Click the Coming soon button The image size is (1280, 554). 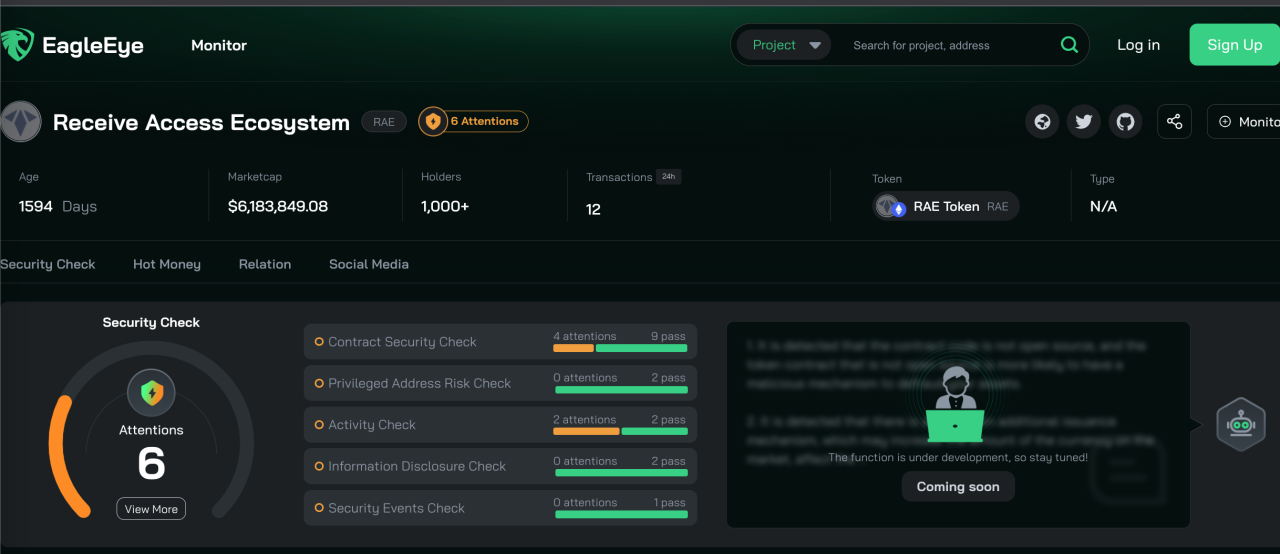958,487
